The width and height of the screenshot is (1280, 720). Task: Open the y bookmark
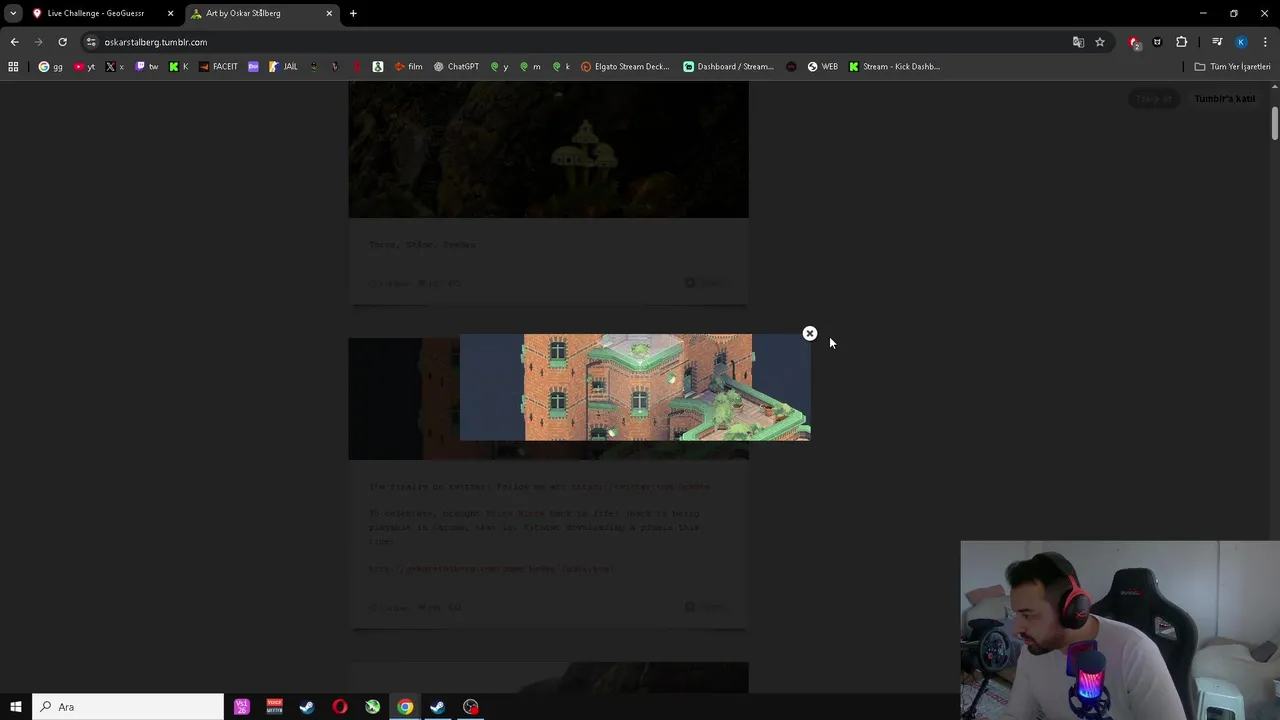(499, 67)
